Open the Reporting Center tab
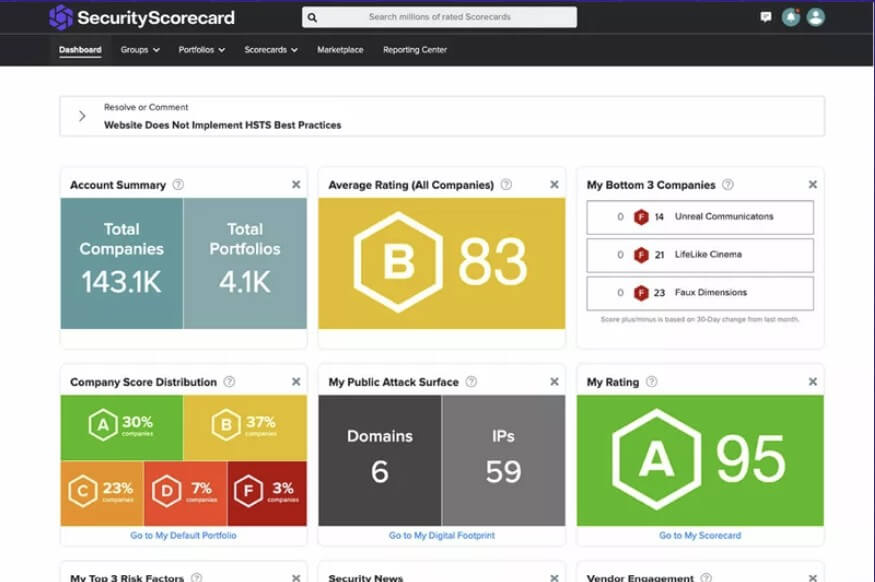This screenshot has width=875, height=582. click(415, 50)
